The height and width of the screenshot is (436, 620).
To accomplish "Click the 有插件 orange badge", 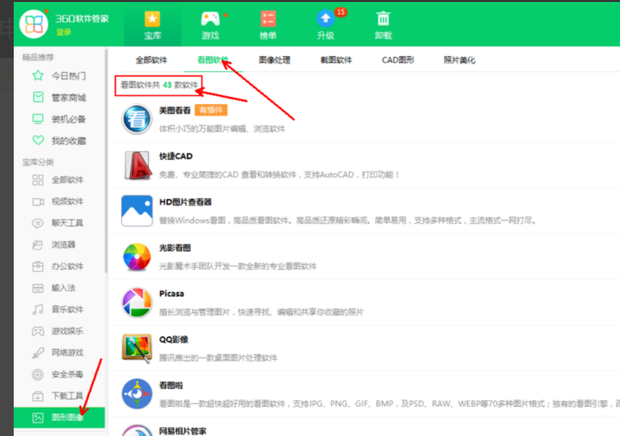I will coord(211,110).
